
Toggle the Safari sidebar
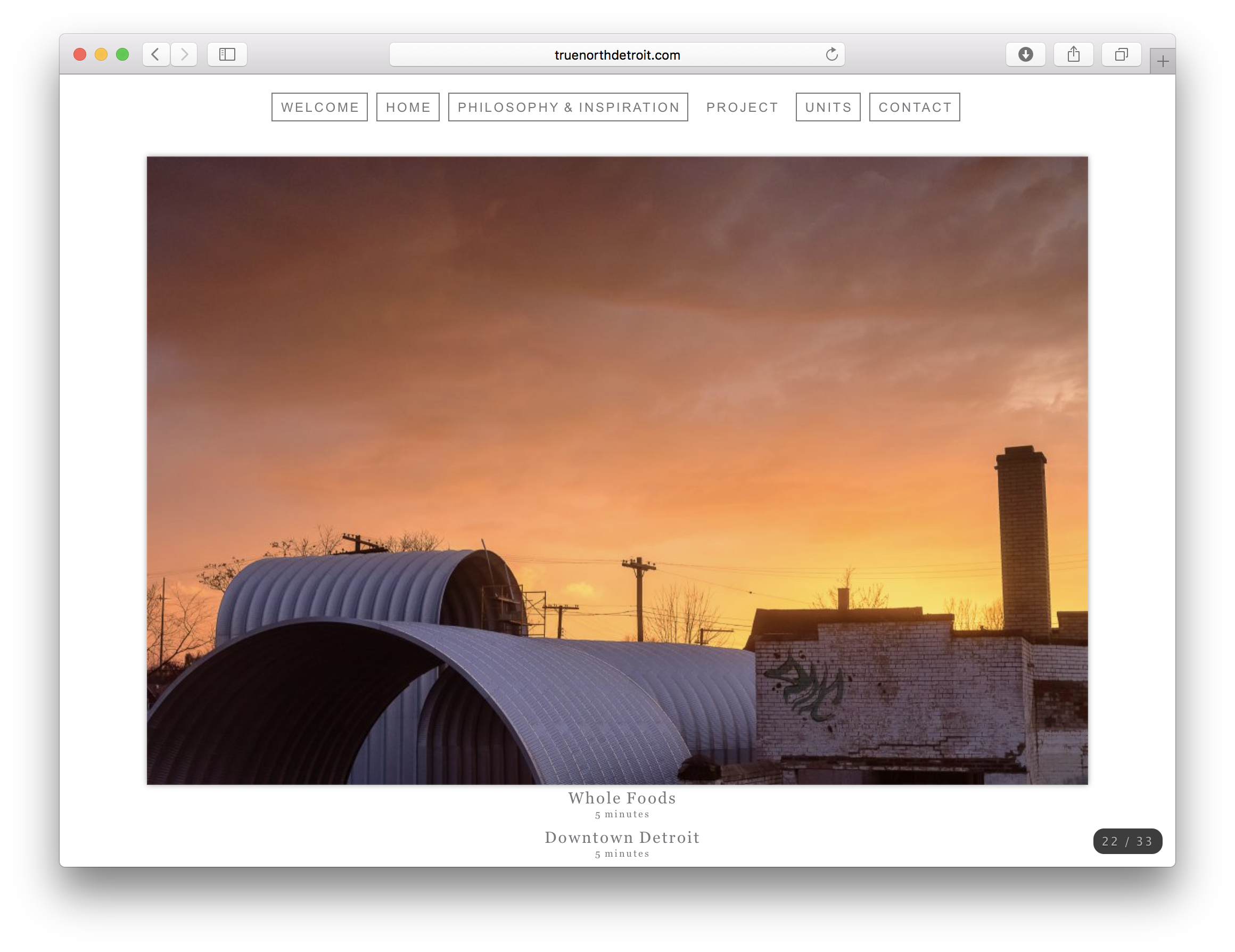click(x=227, y=54)
